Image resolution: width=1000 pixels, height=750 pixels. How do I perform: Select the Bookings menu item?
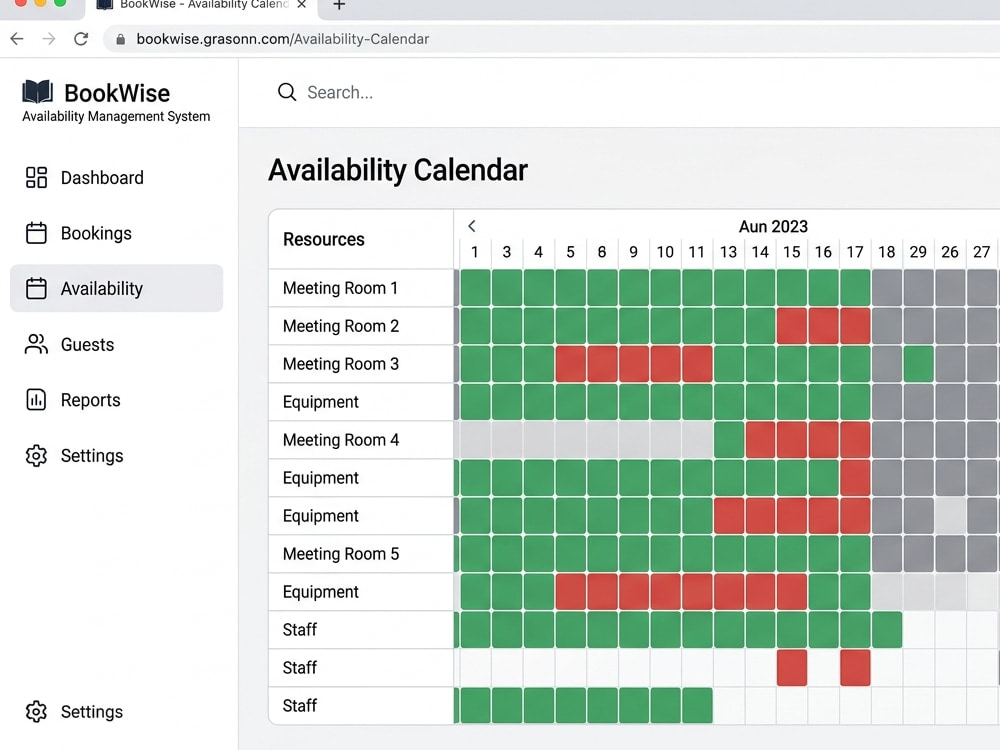117,233
